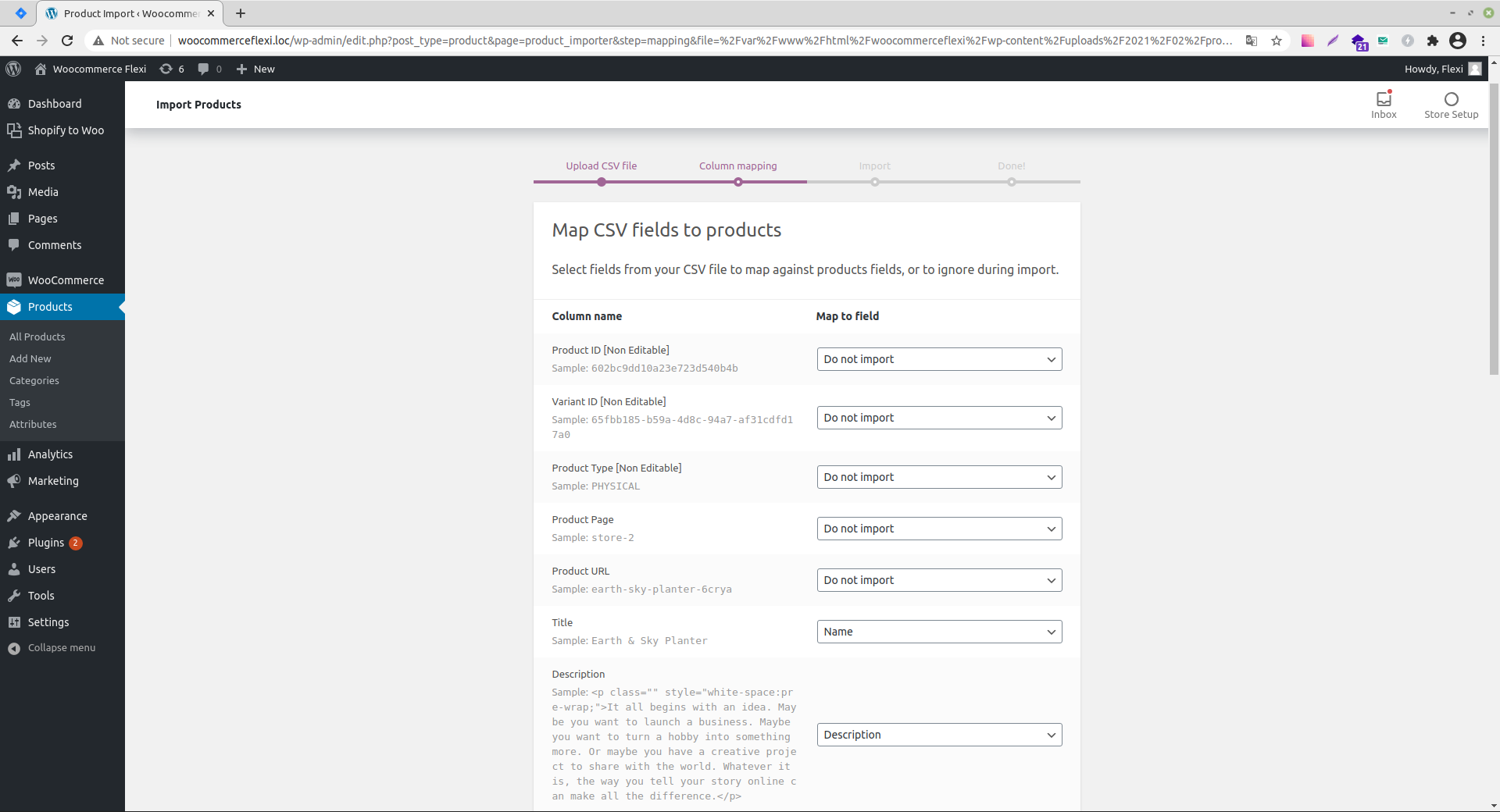
Task: Click the Map to field column header
Action: click(847, 316)
